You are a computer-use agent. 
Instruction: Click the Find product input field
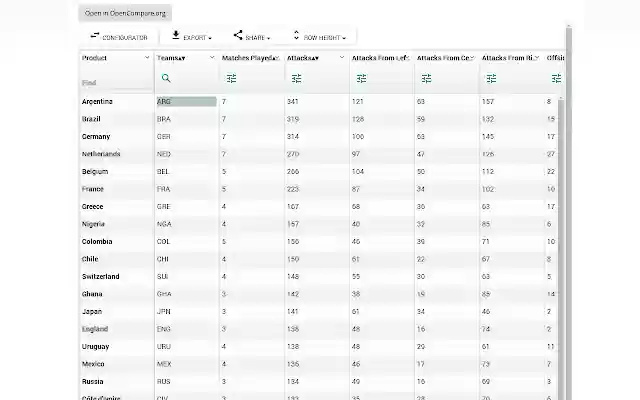click(x=117, y=83)
